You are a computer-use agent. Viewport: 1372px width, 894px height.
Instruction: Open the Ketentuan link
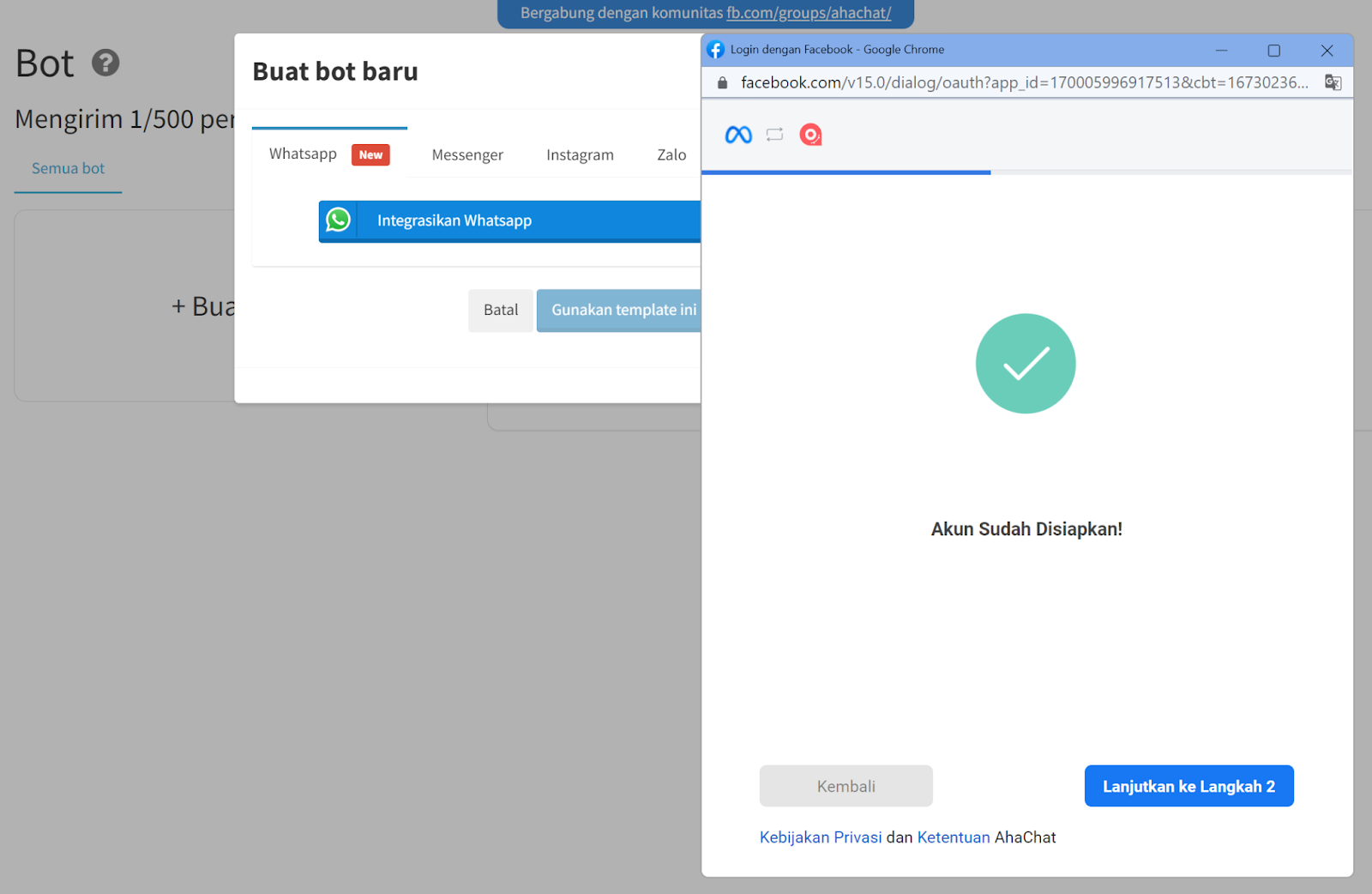point(954,837)
